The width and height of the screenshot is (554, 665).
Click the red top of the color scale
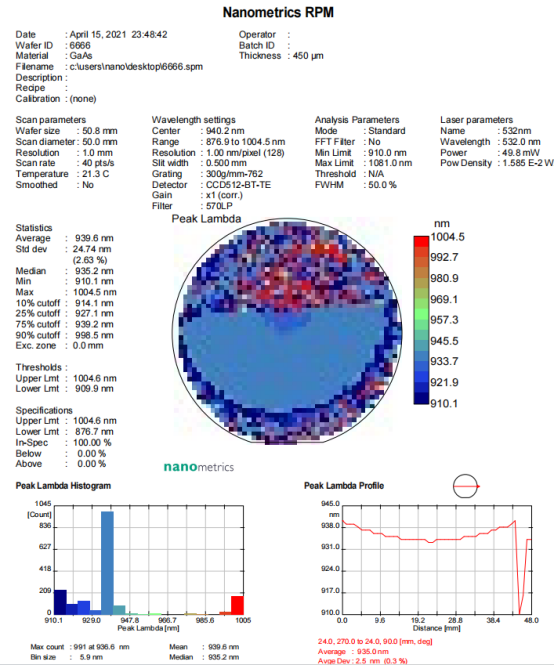[x=421, y=241]
